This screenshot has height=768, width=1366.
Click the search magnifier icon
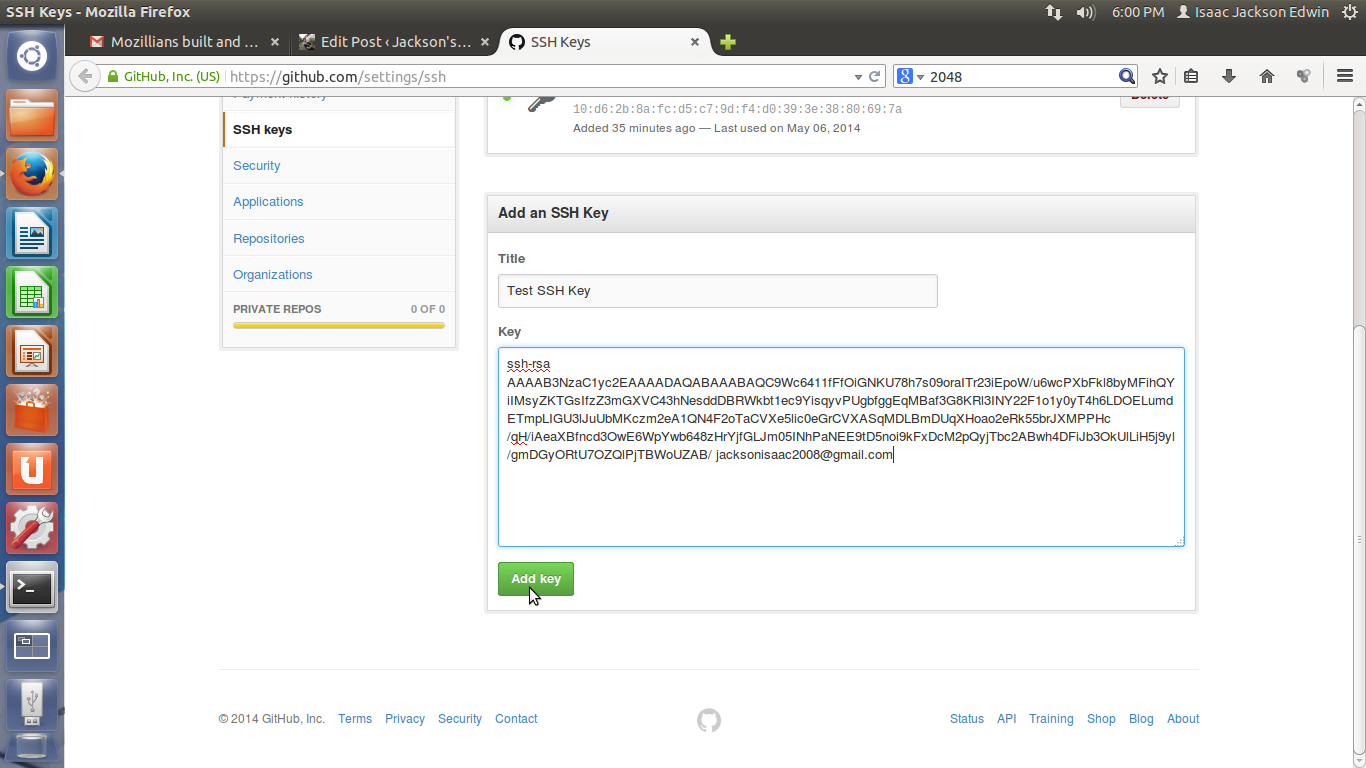1126,76
